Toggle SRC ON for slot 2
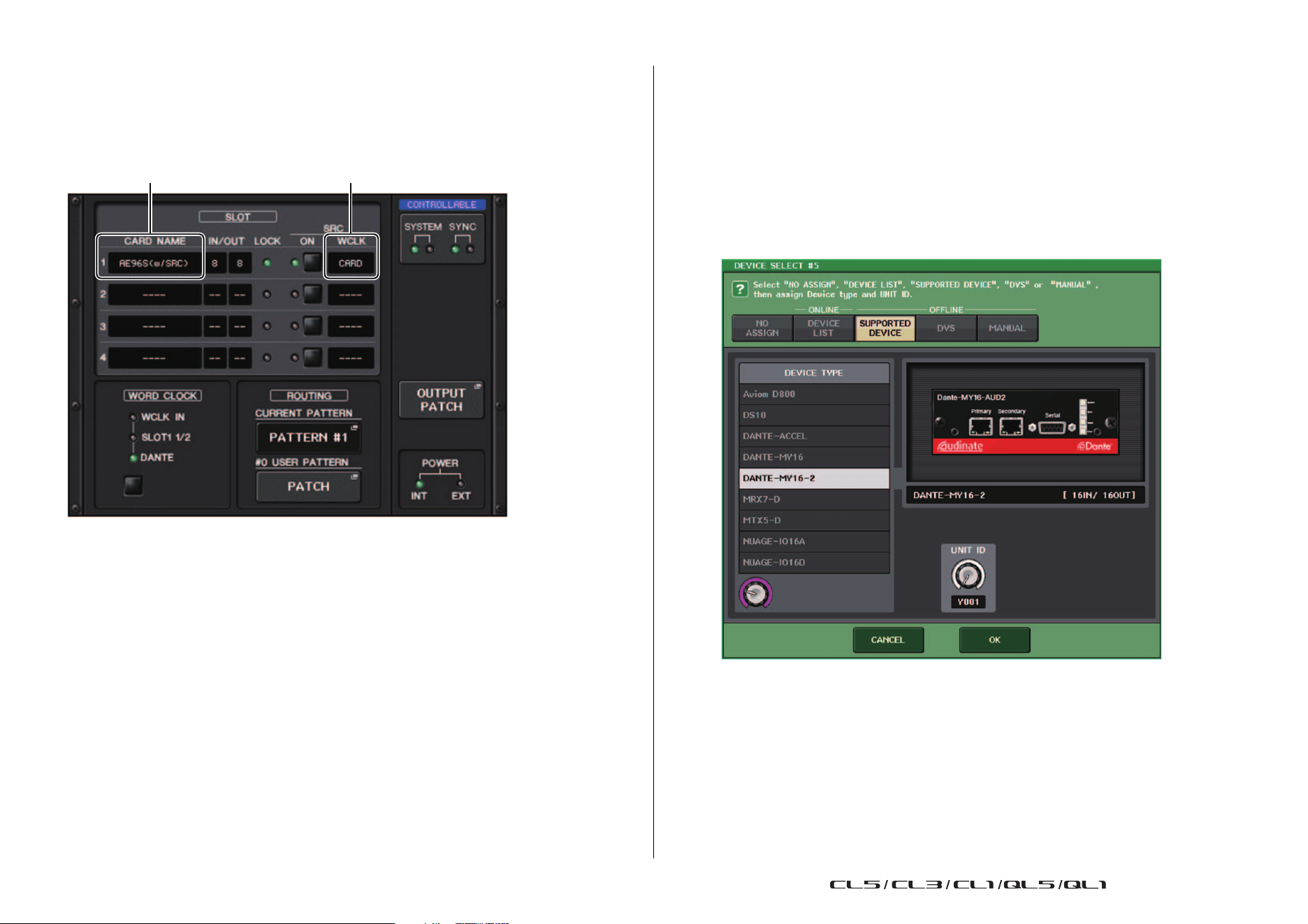 point(312,294)
